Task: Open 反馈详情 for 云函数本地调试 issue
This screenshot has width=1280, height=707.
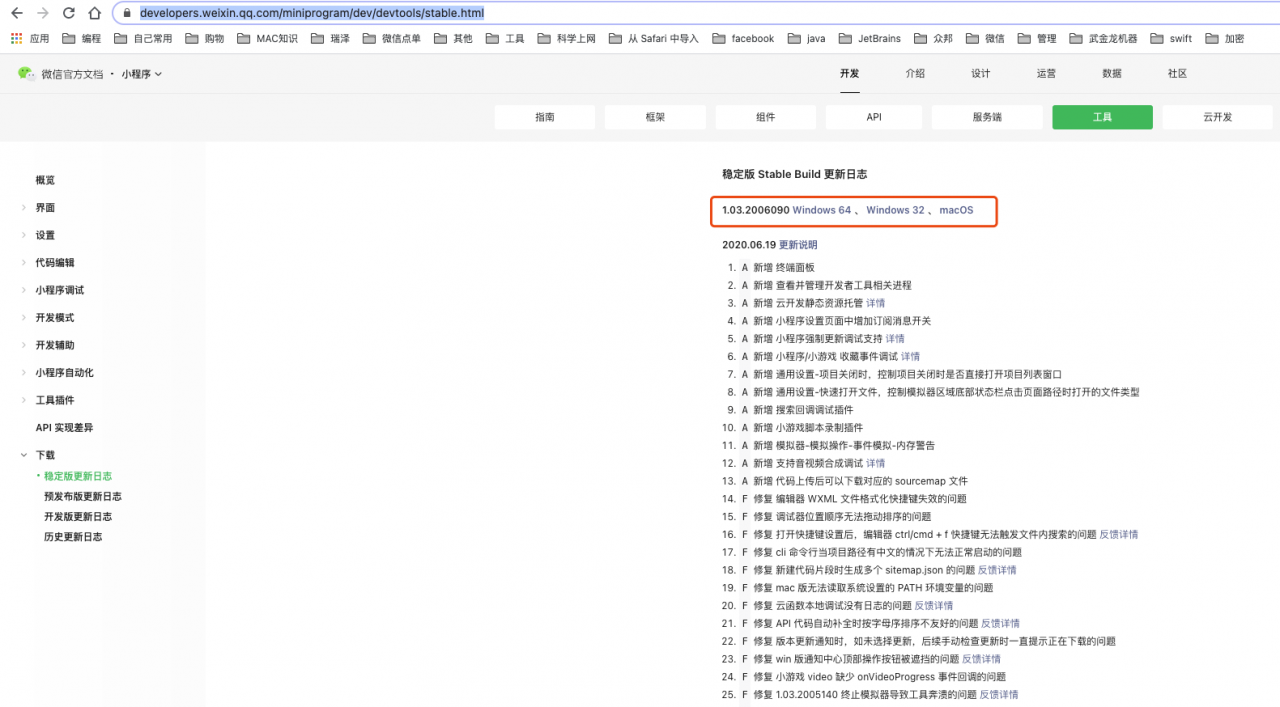Action: 934,605
